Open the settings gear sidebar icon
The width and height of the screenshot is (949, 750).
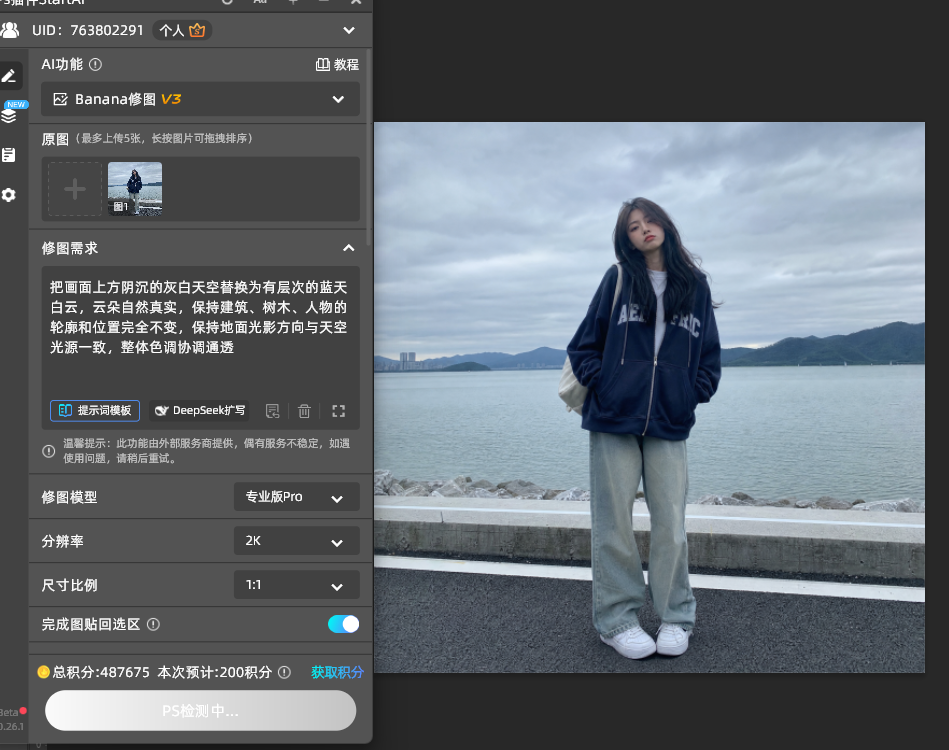8,195
